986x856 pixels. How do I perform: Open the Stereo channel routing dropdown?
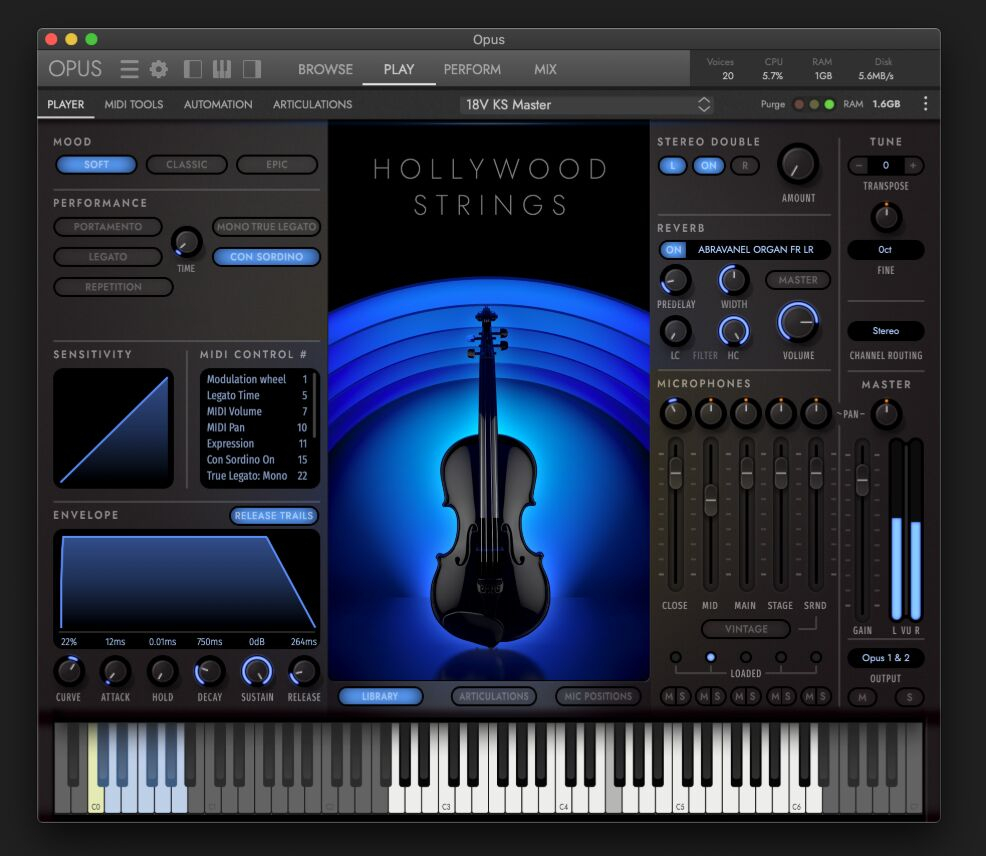[885, 331]
